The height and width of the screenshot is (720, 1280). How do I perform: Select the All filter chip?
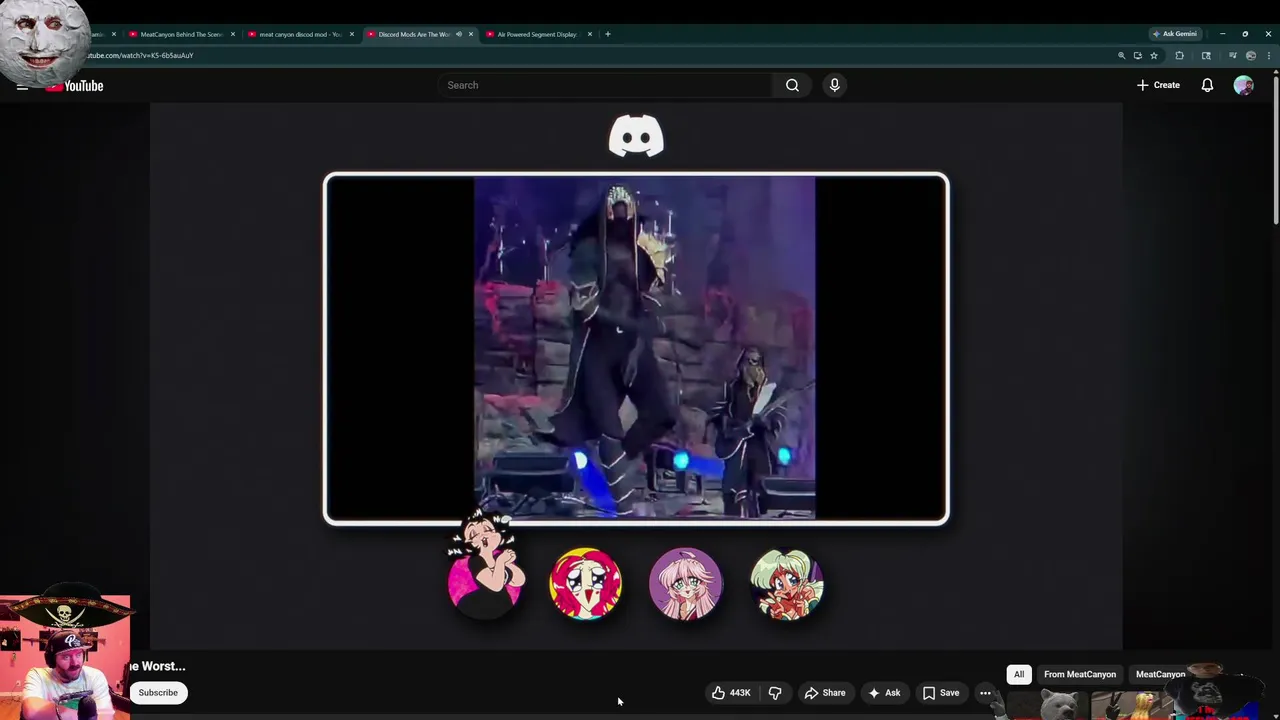[1019, 675]
